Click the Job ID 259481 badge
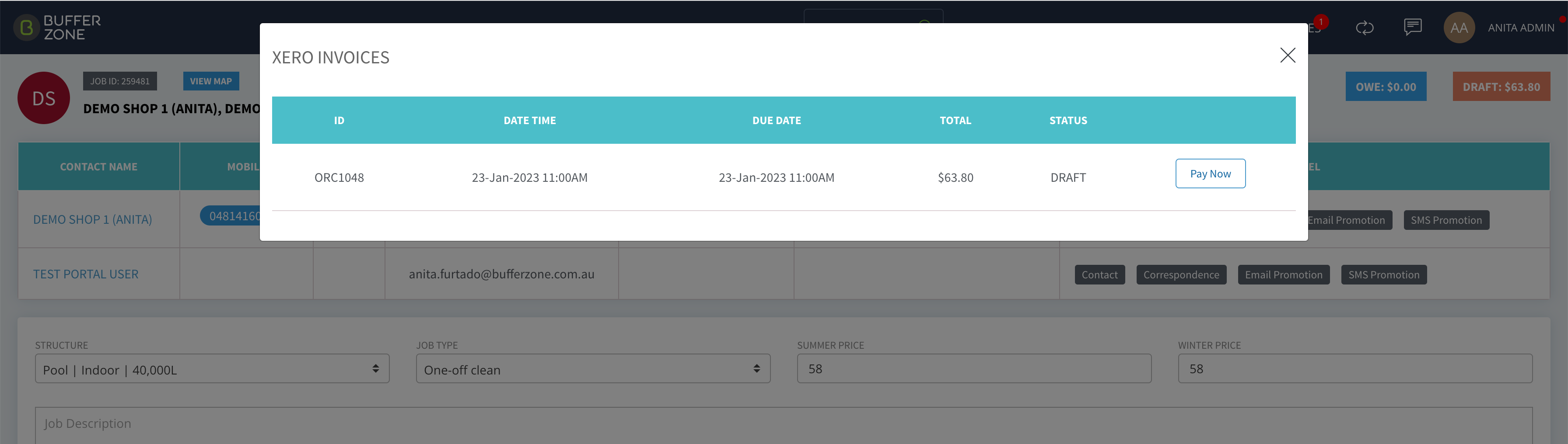1568x444 pixels. (120, 81)
